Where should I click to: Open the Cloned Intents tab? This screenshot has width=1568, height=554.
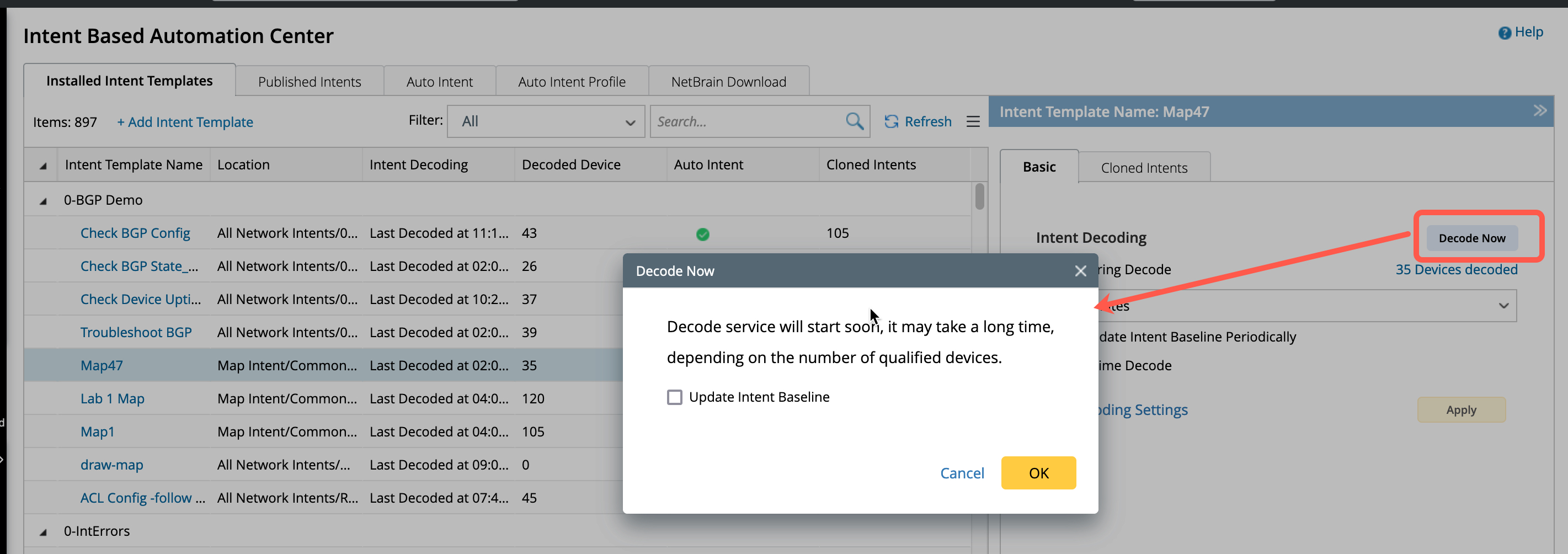(x=1144, y=168)
